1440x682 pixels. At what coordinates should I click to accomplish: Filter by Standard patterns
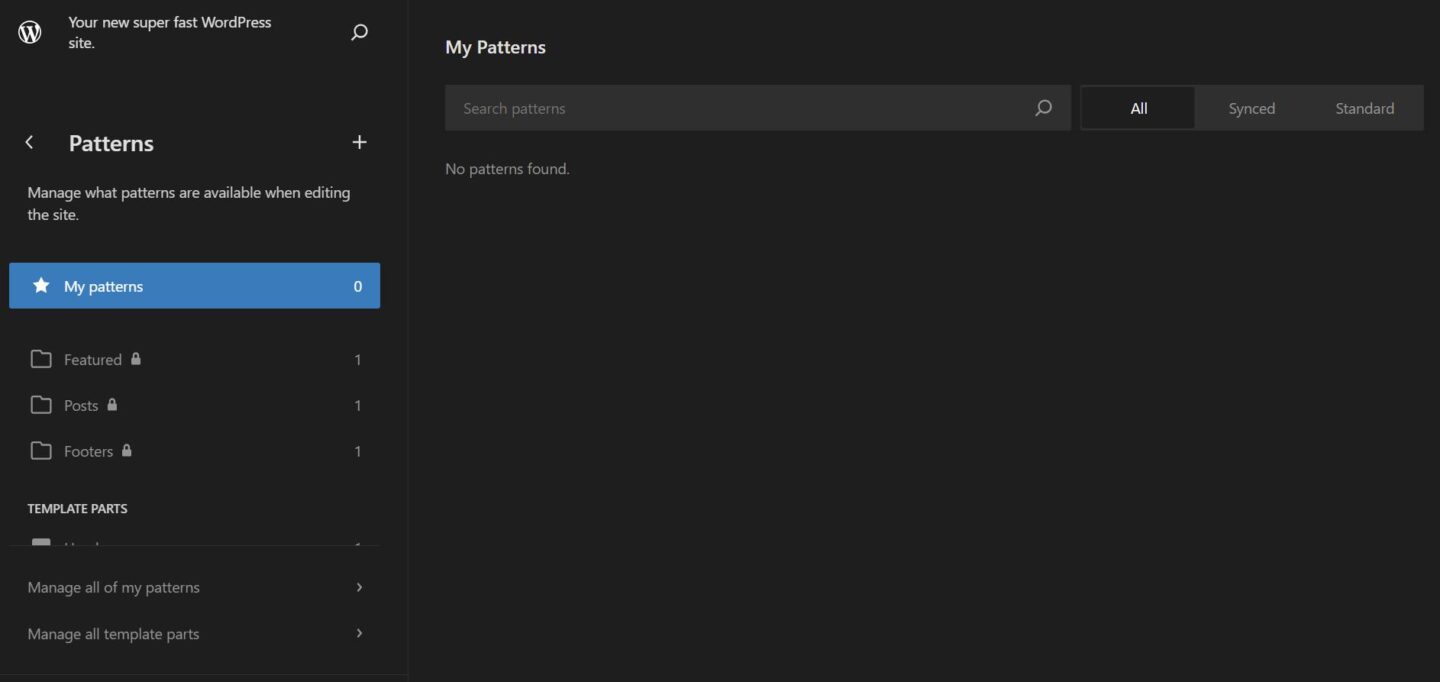tap(1364, 108)
